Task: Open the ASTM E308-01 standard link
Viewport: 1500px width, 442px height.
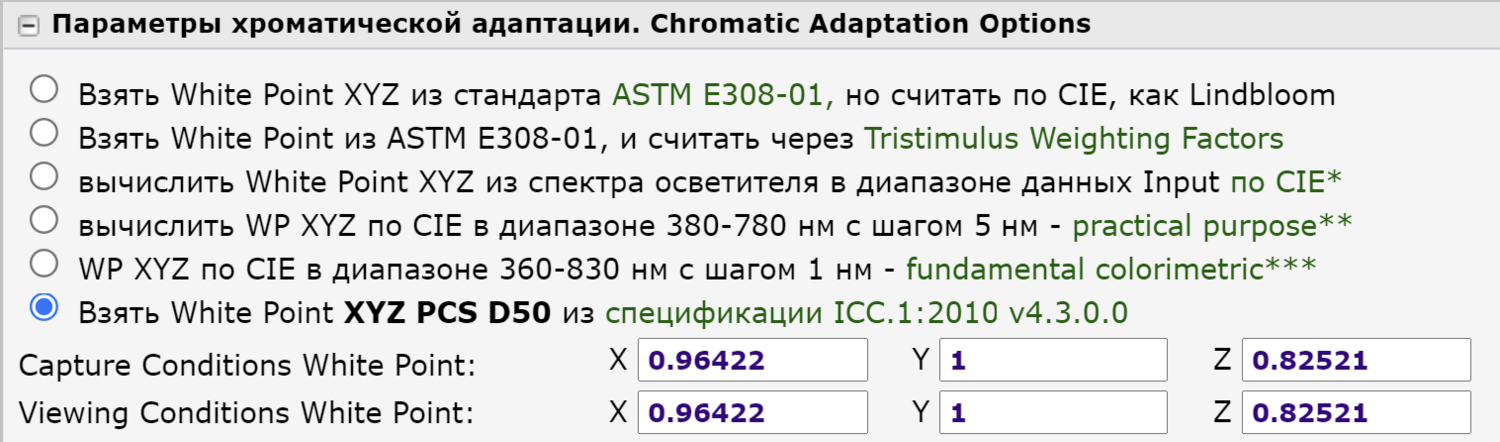Action: [722, 96]
